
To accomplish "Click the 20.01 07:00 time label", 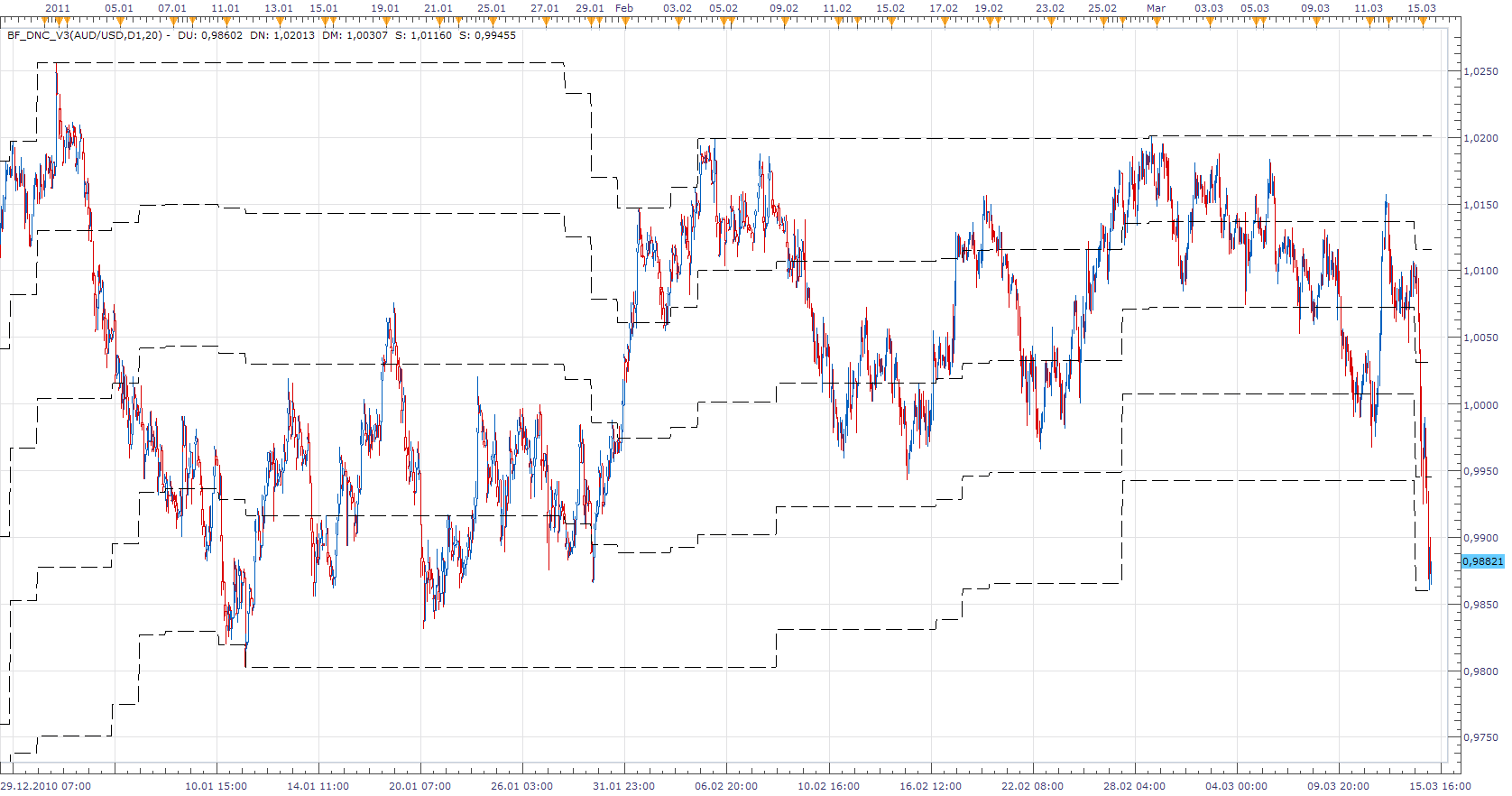I will 419,786.
